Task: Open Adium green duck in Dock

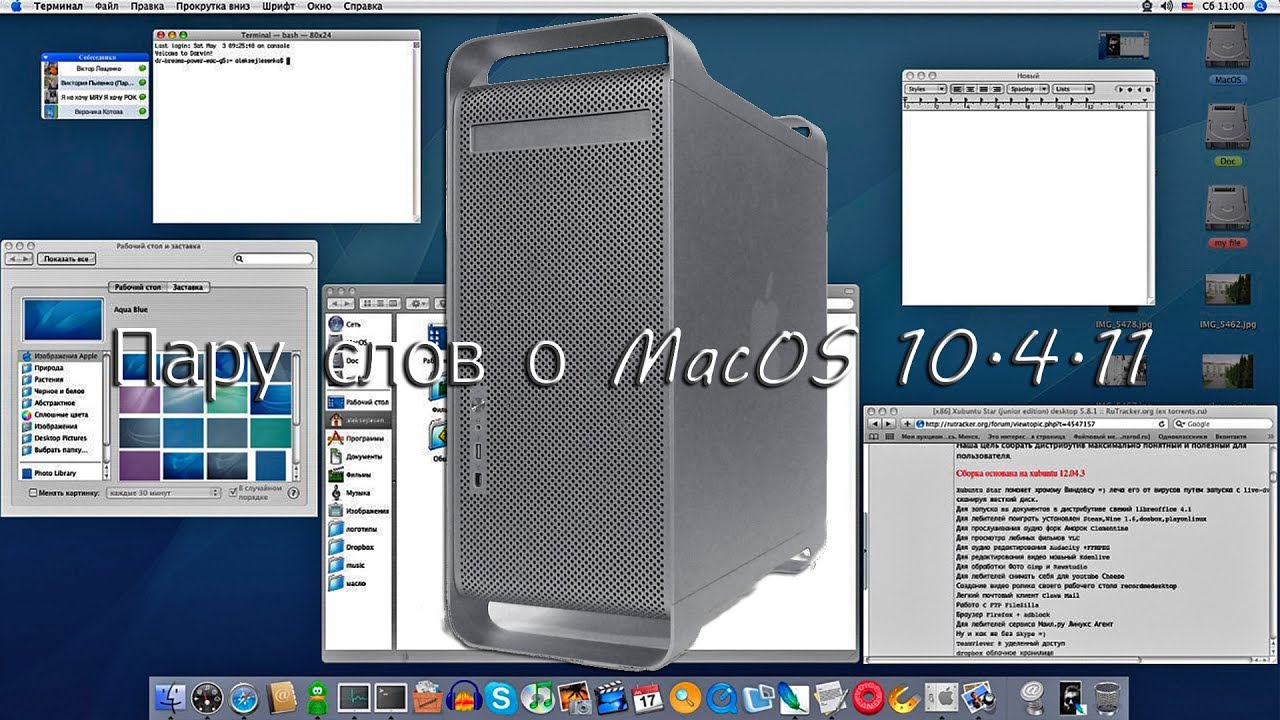Action: [317, 697]
